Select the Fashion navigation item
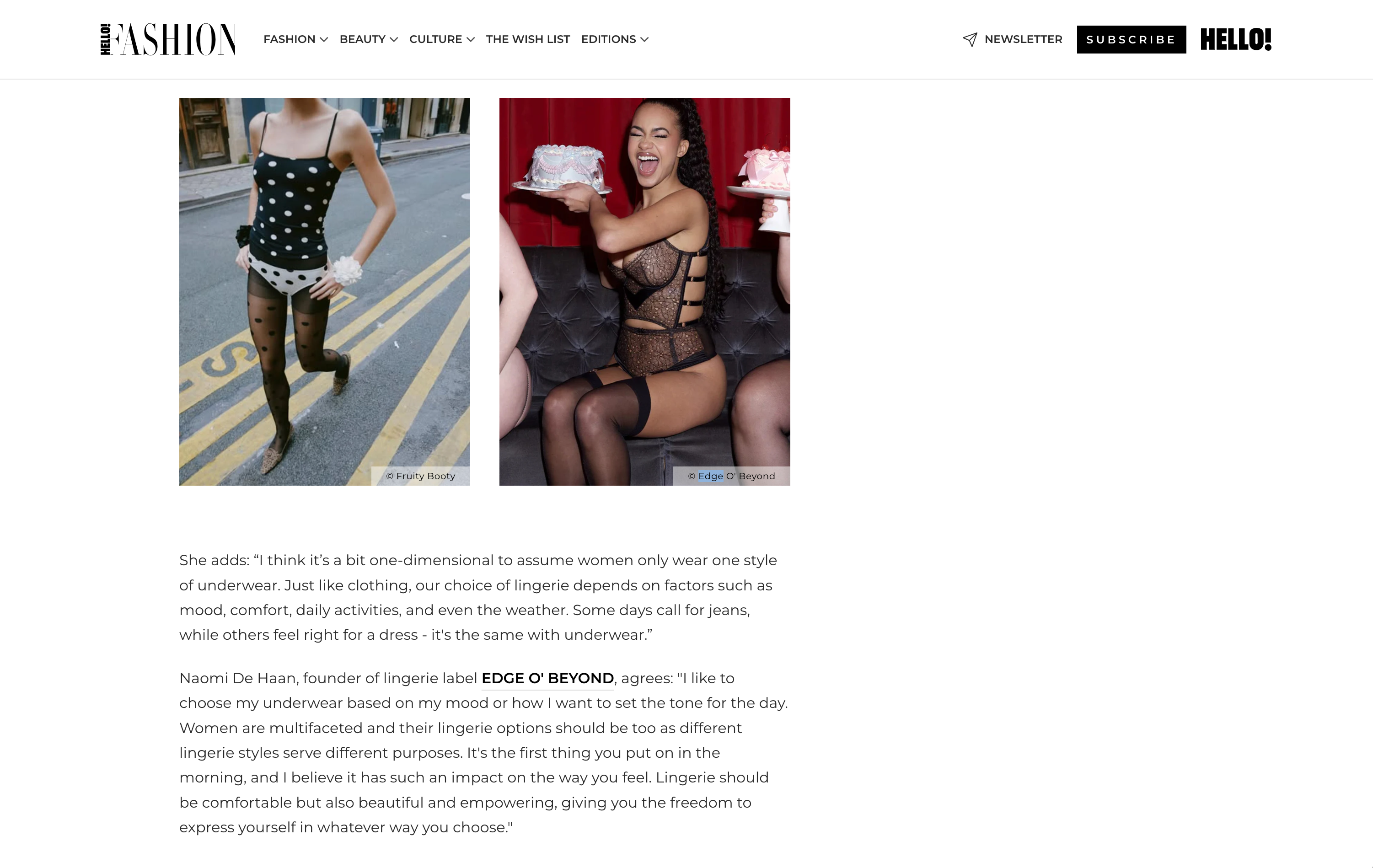1373x868 pixels. 289,39
